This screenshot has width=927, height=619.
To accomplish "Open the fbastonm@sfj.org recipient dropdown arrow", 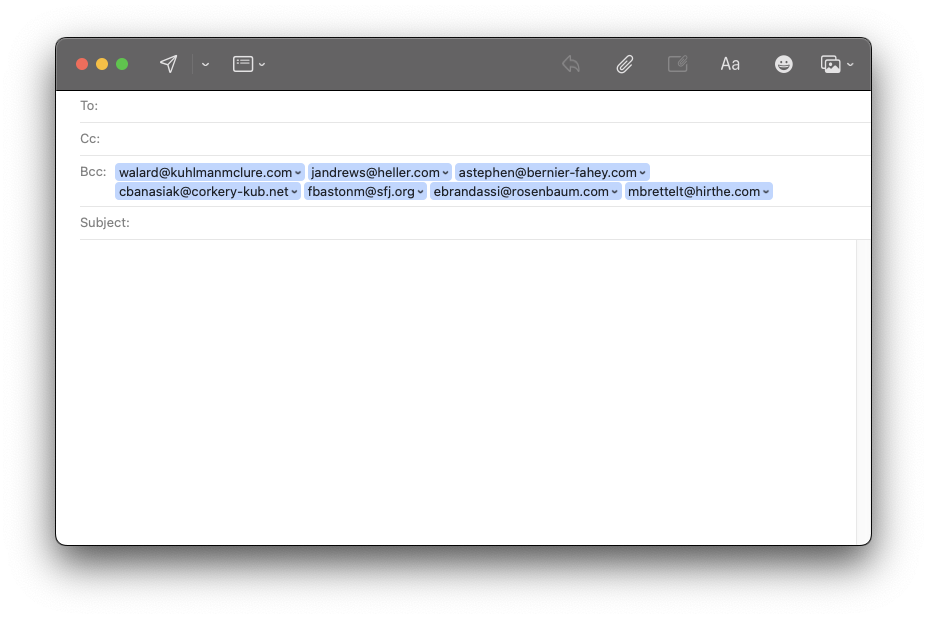I will pos(421,192).
